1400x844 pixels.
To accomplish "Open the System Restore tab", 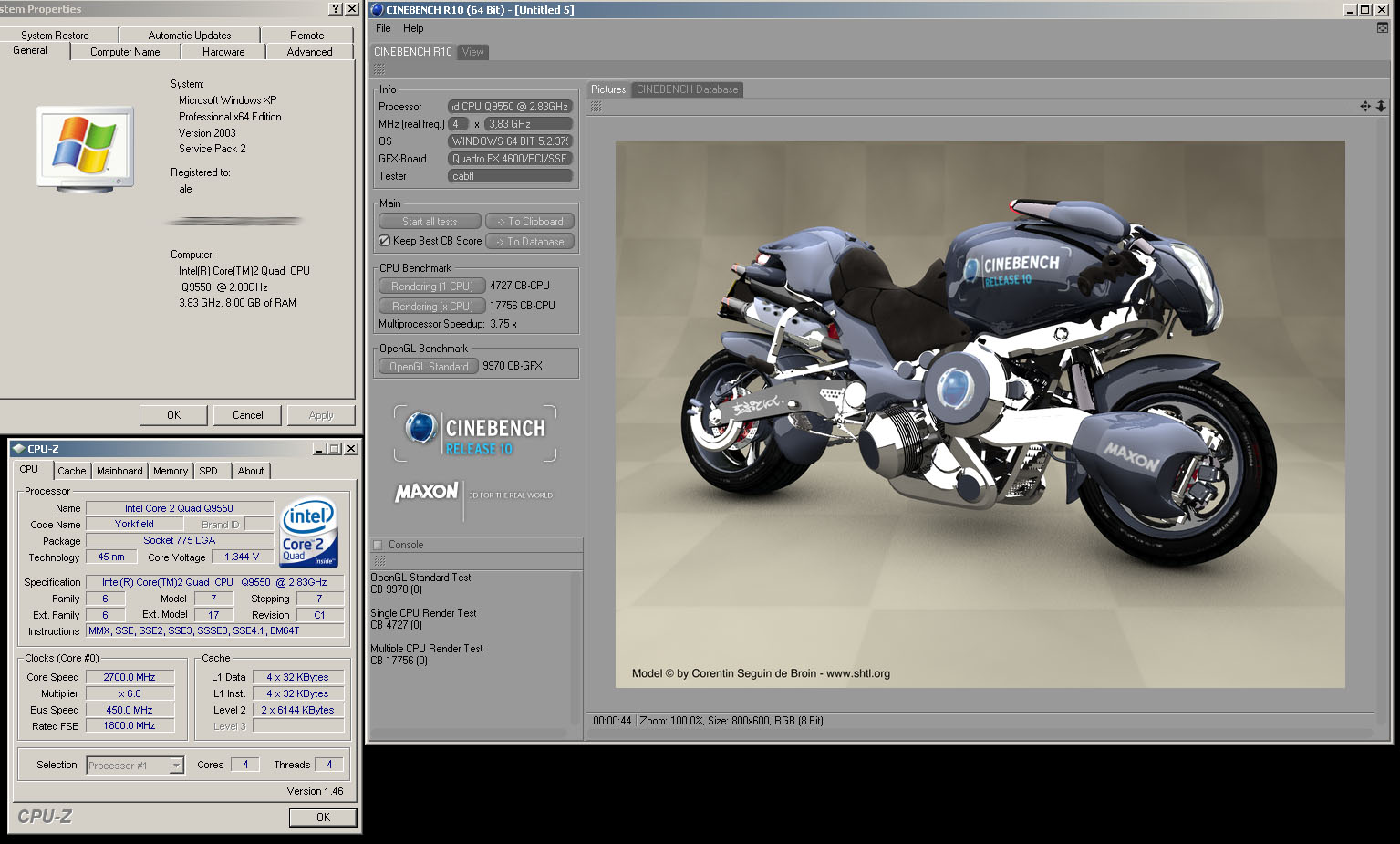I will pos(55,36).
